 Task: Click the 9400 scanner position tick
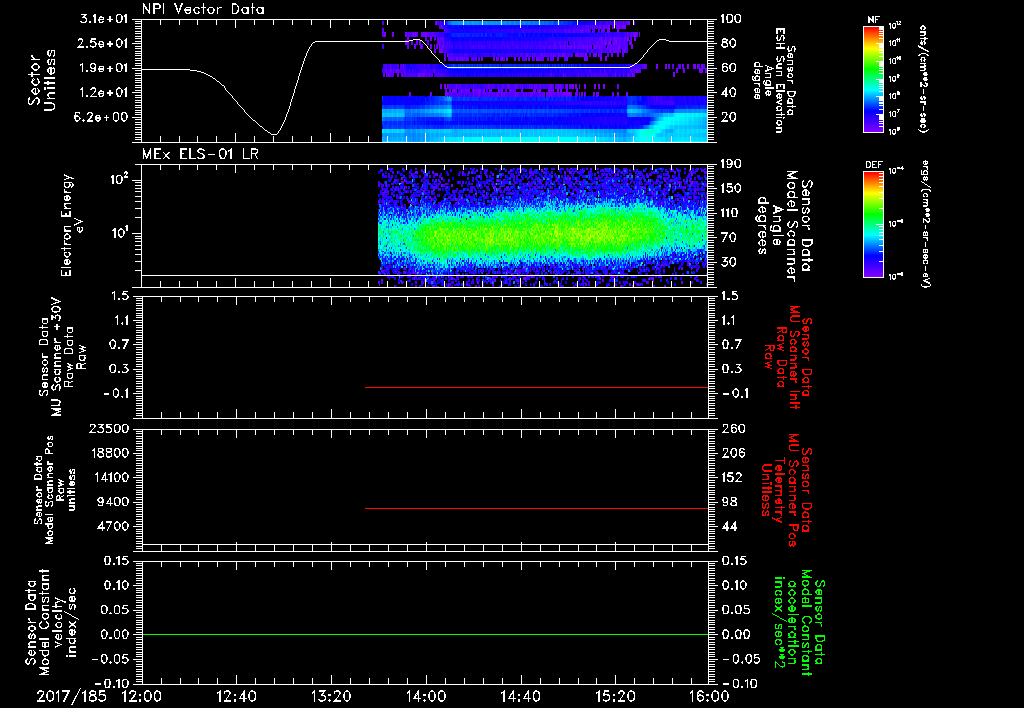(113, 502)
